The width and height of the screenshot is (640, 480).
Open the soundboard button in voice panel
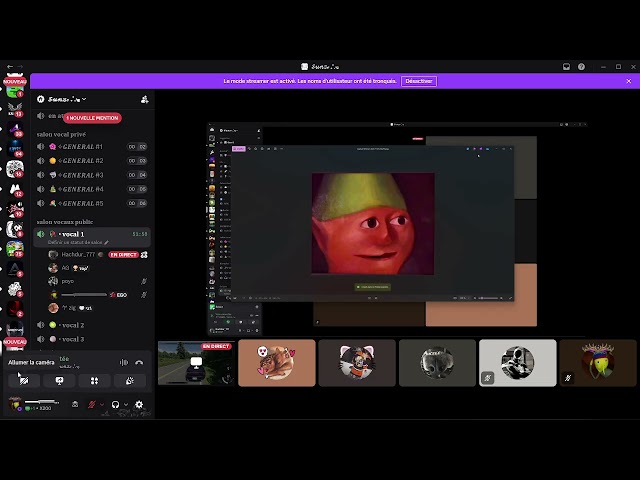pyautogui.click(x=130, y=380)
